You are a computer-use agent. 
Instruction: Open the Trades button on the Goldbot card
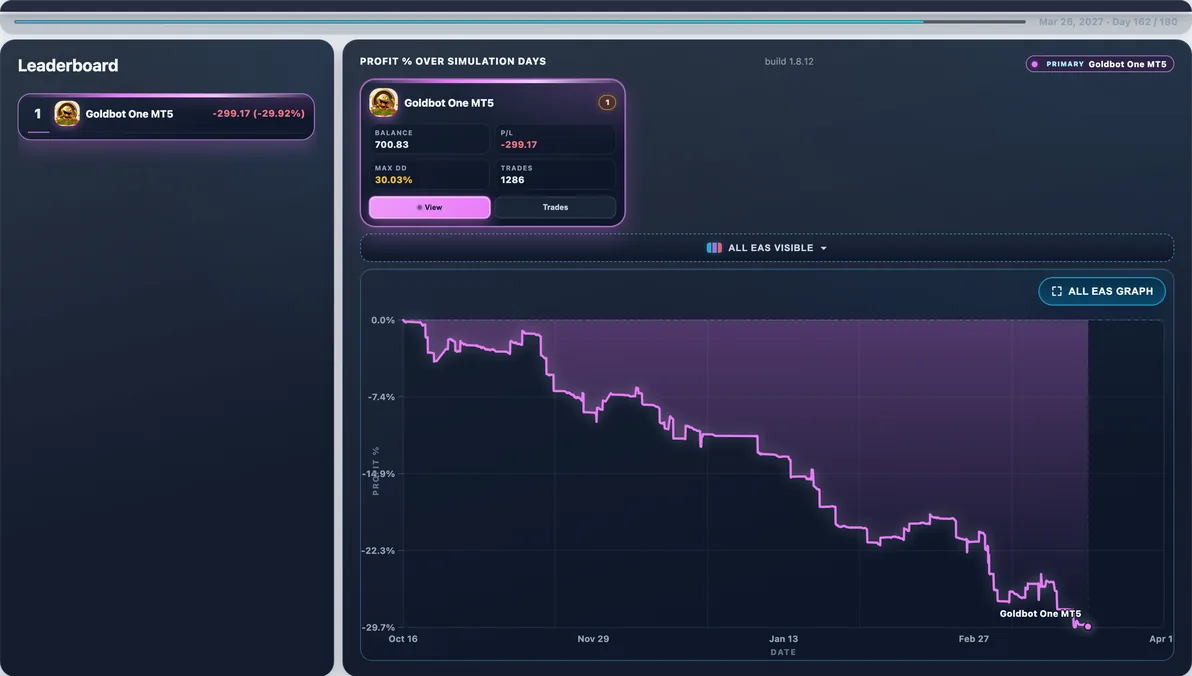click(x=555, y=207)
